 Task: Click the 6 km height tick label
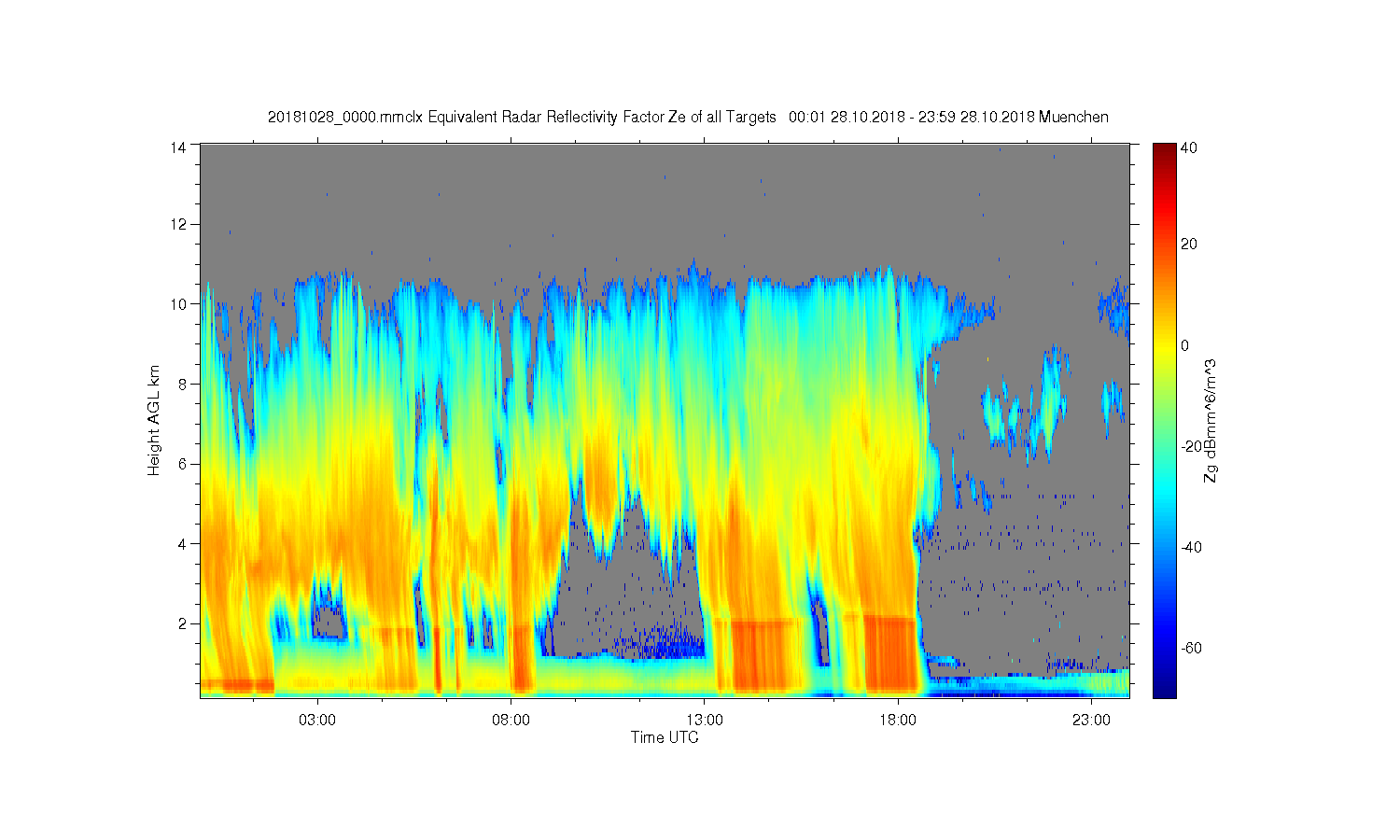click(184, 464)
